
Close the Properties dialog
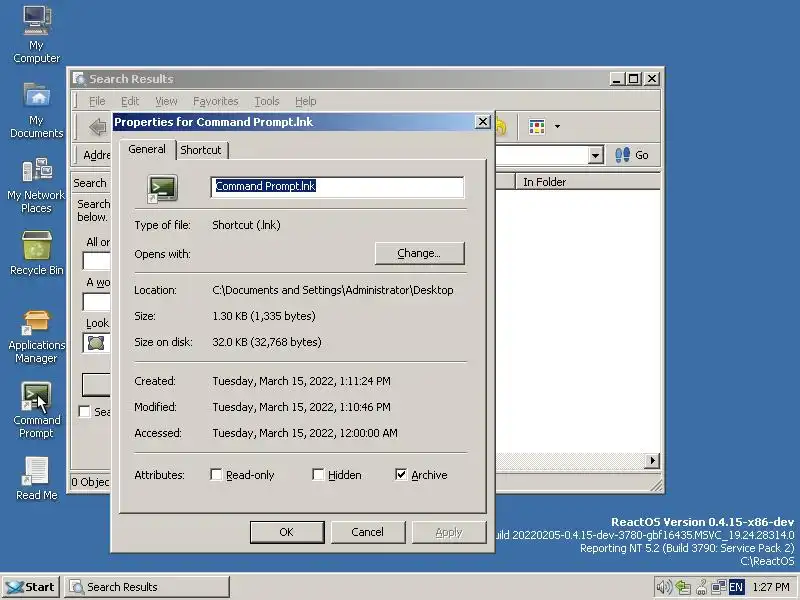[x=483, y=121]
